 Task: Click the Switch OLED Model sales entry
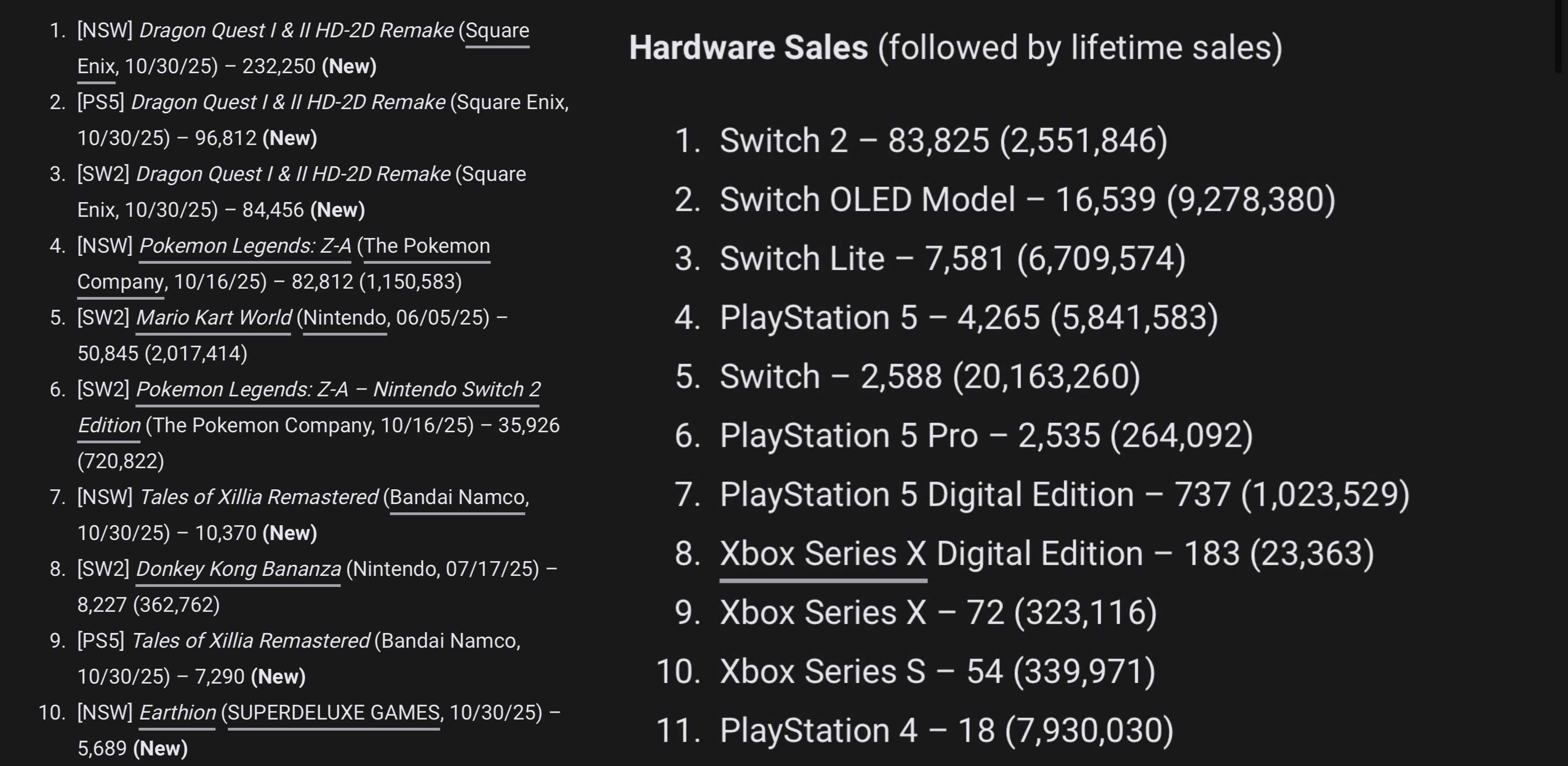1027,200
